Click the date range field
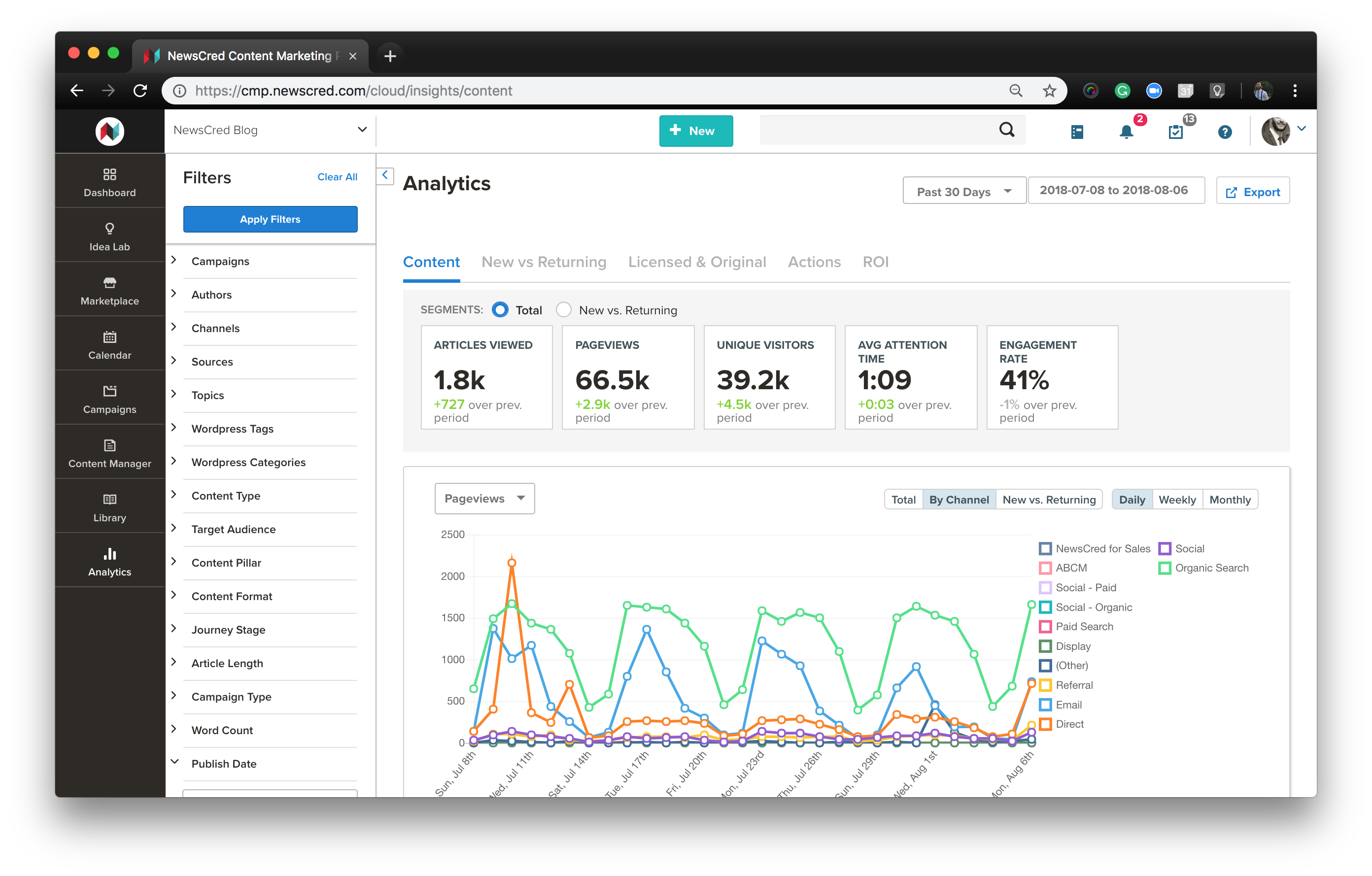Viewport: 1372px width, 876px height. coord(1116,190)
